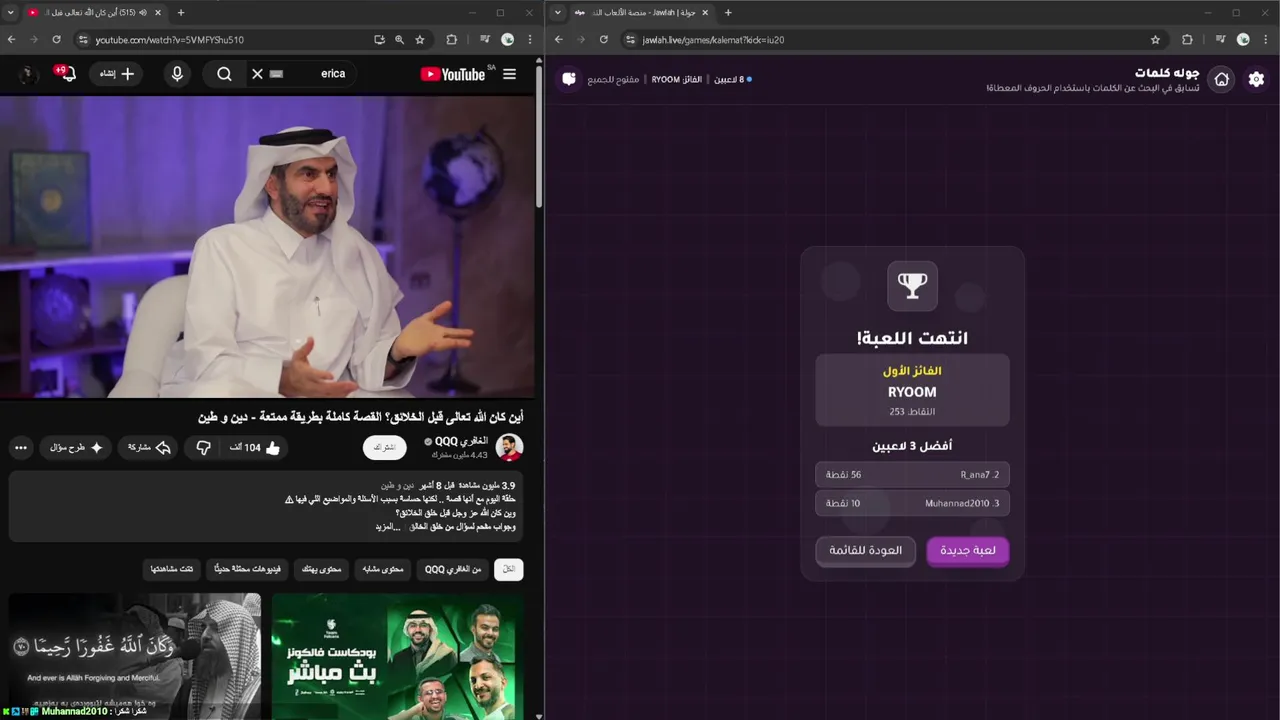Click the YouTube search magnifier button
The height and width of the screenshot is (720, 1280).
click(x=225, y=74)
